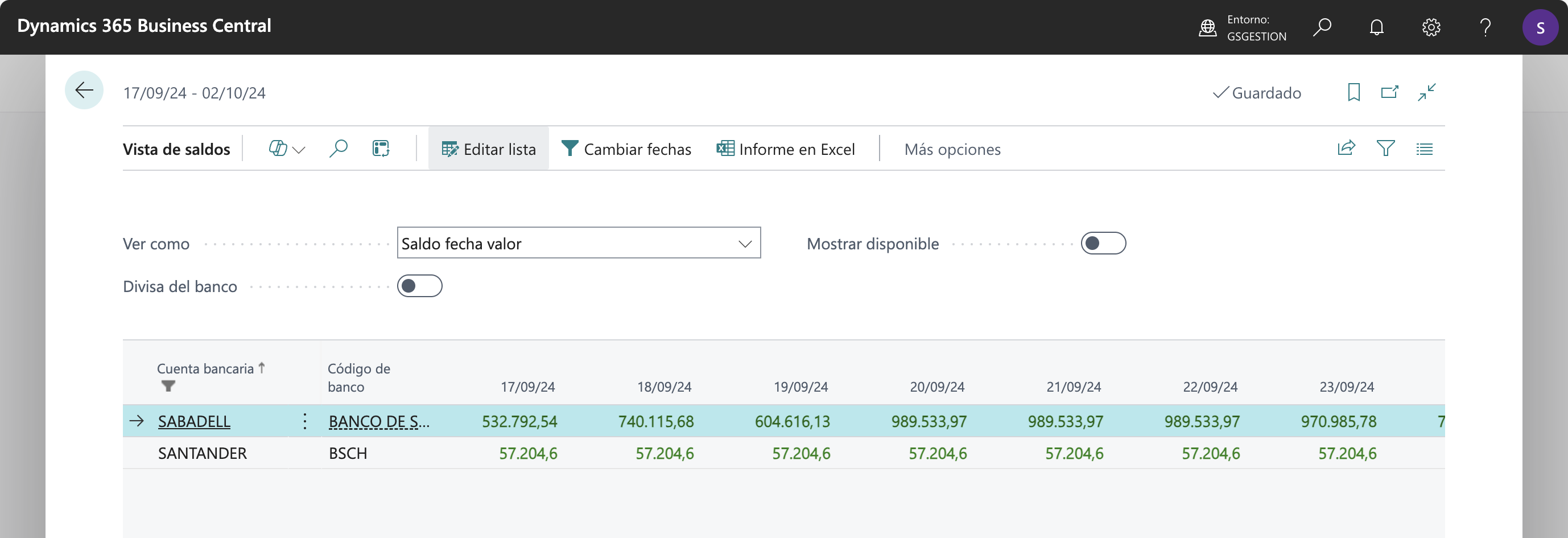
Task: Show the list details icon
Action: (1425, 149)
